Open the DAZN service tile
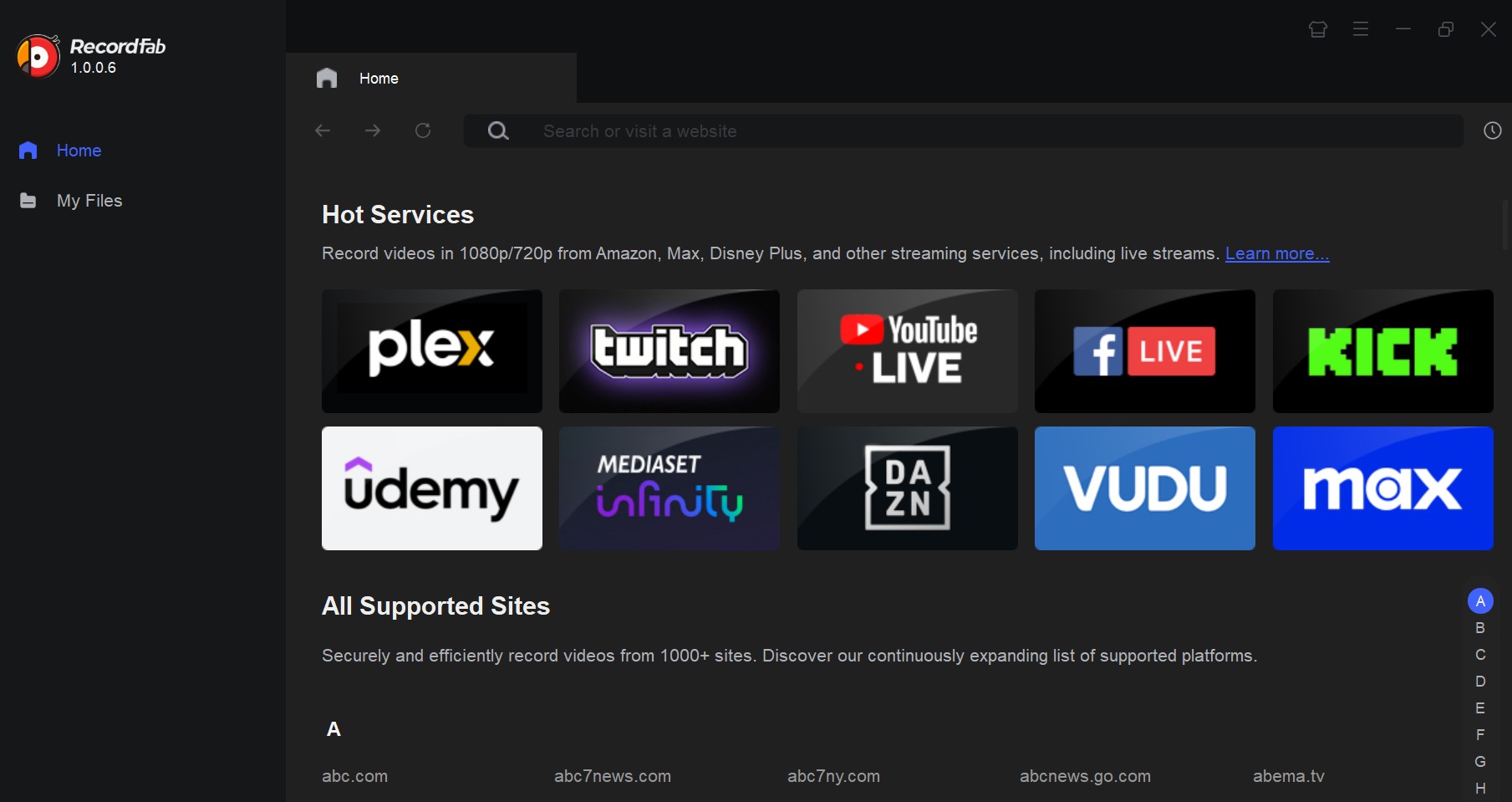Screen dimensions: 1512x802 (908, 488)
